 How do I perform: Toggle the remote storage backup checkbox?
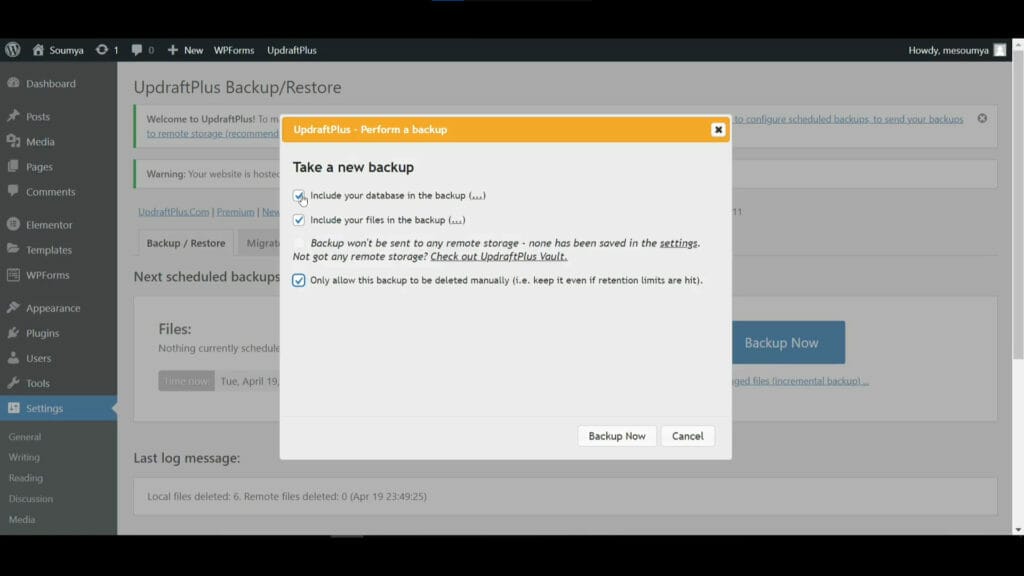298,243
